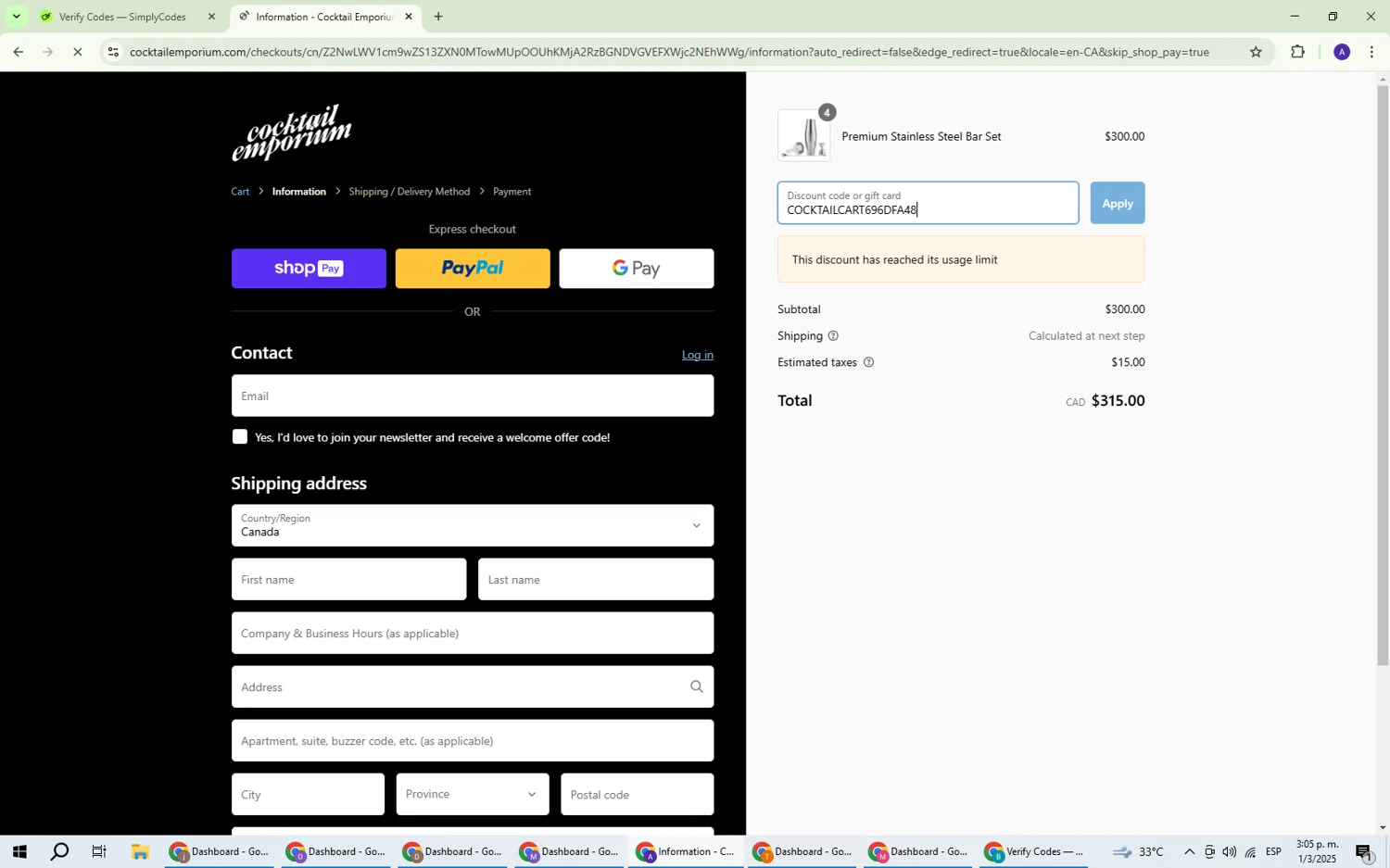1390x868 pixels.
Task: Open the volume control in tray
Action: coord(1230,852)
